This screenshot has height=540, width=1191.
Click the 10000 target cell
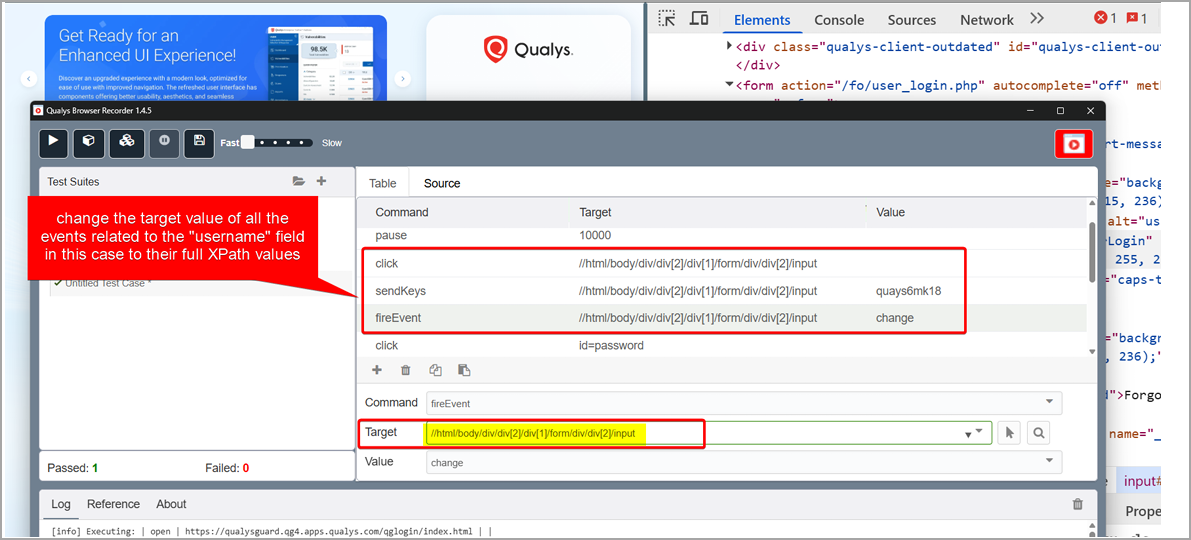[596, 236]
